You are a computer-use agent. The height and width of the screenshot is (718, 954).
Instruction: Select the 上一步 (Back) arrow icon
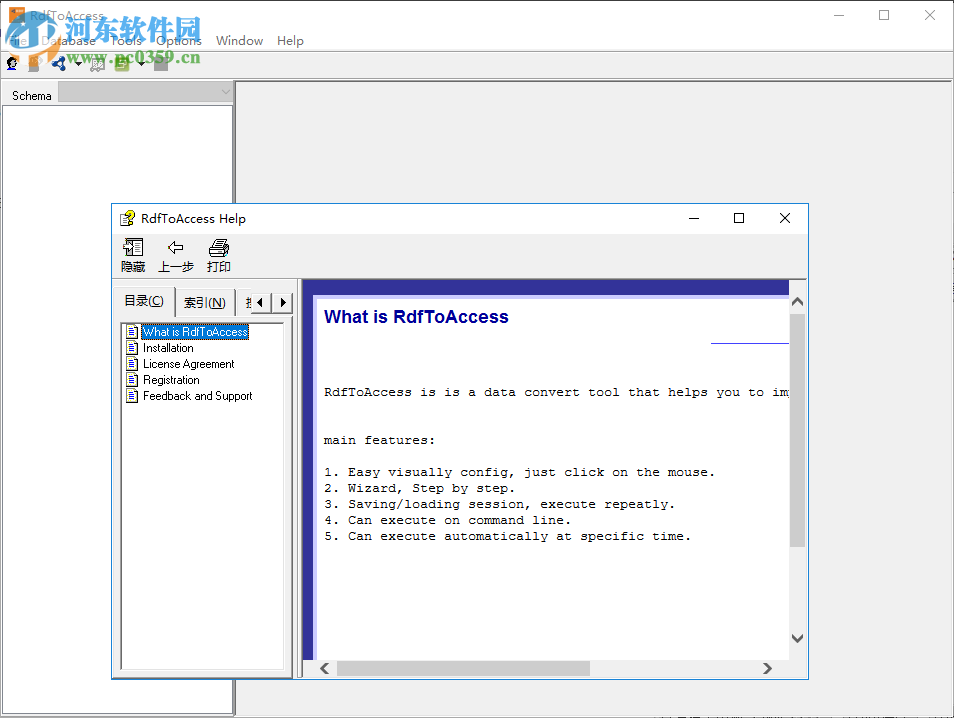(x=176, y=254)
